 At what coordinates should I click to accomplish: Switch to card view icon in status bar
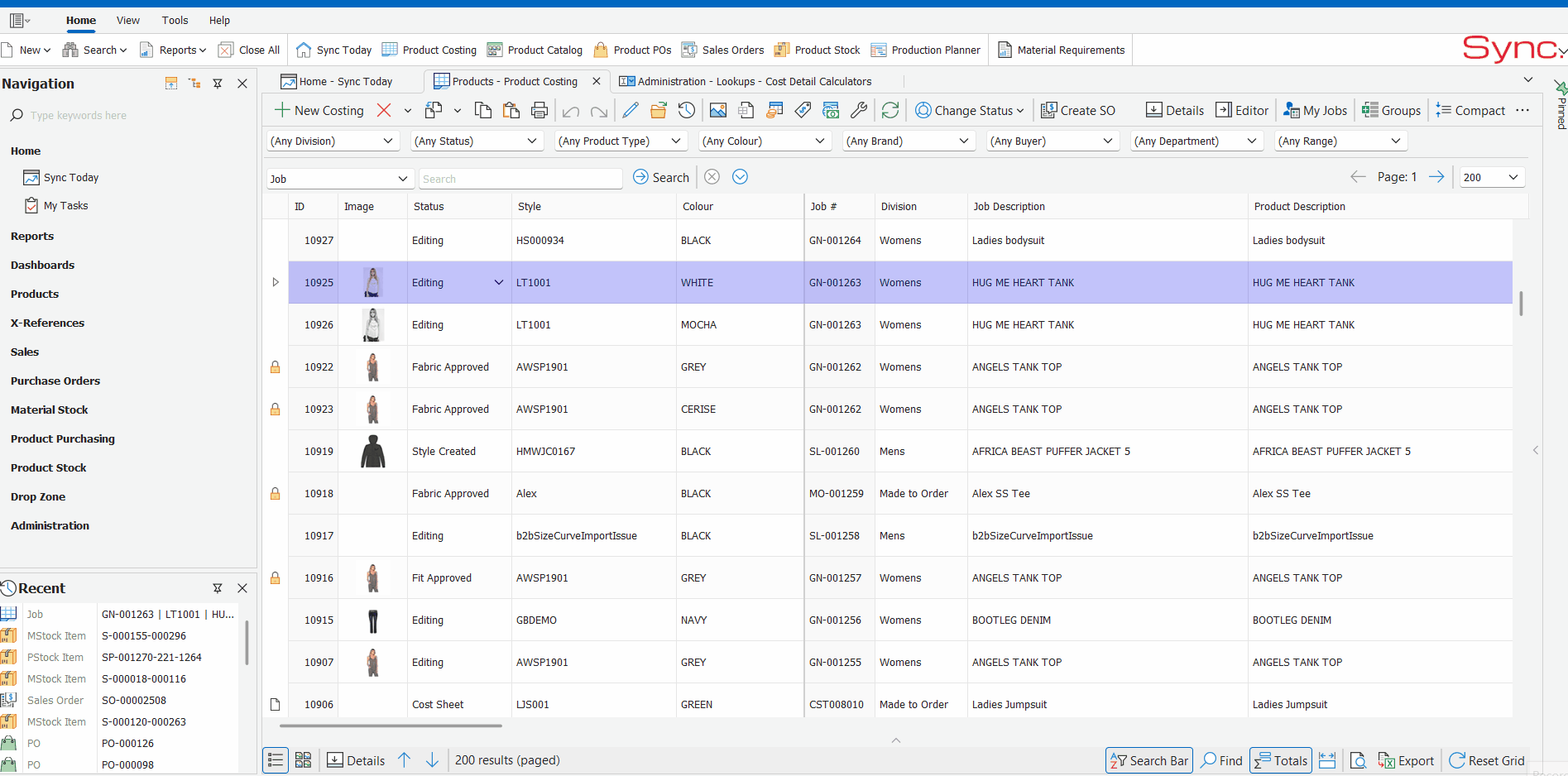point(304,760)
